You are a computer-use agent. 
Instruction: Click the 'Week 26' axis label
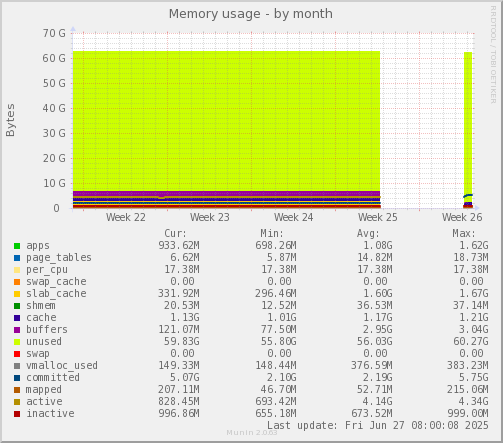click(462, 218)
